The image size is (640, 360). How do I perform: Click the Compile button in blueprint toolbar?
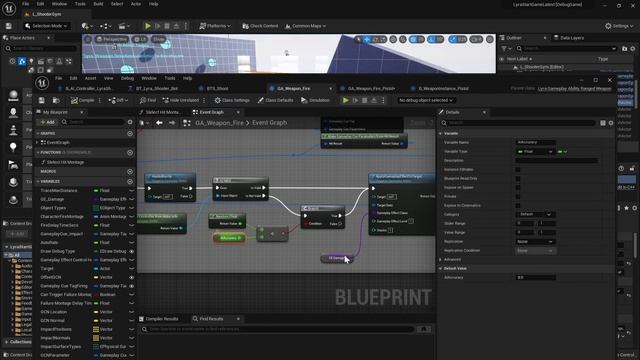coord(82,100)
